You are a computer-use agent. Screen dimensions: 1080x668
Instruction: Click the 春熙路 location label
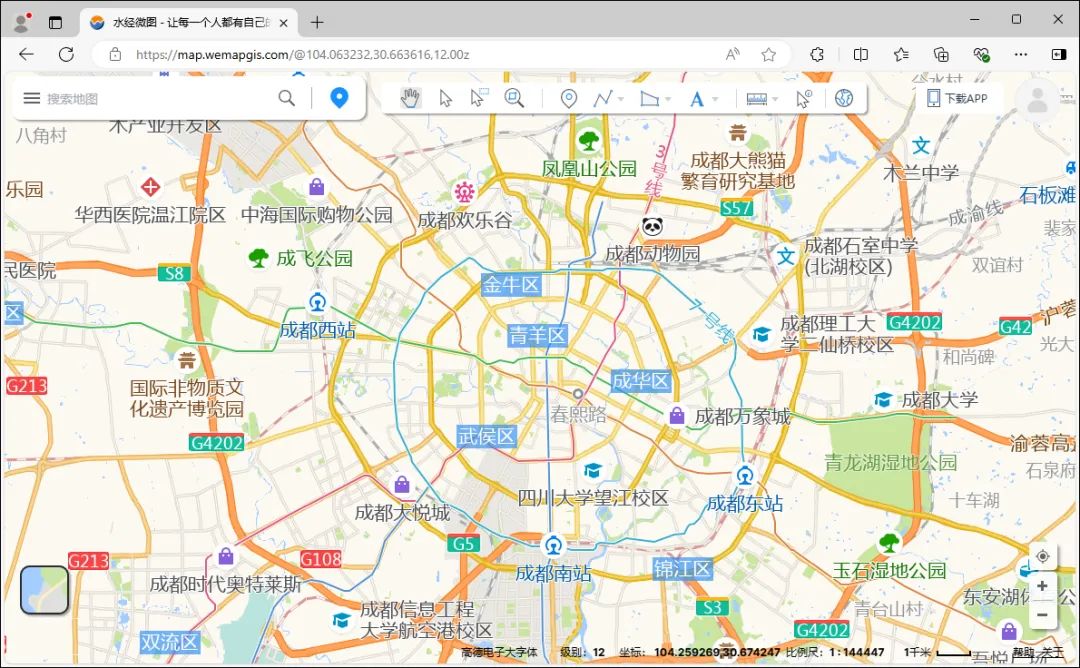[579, 413]
